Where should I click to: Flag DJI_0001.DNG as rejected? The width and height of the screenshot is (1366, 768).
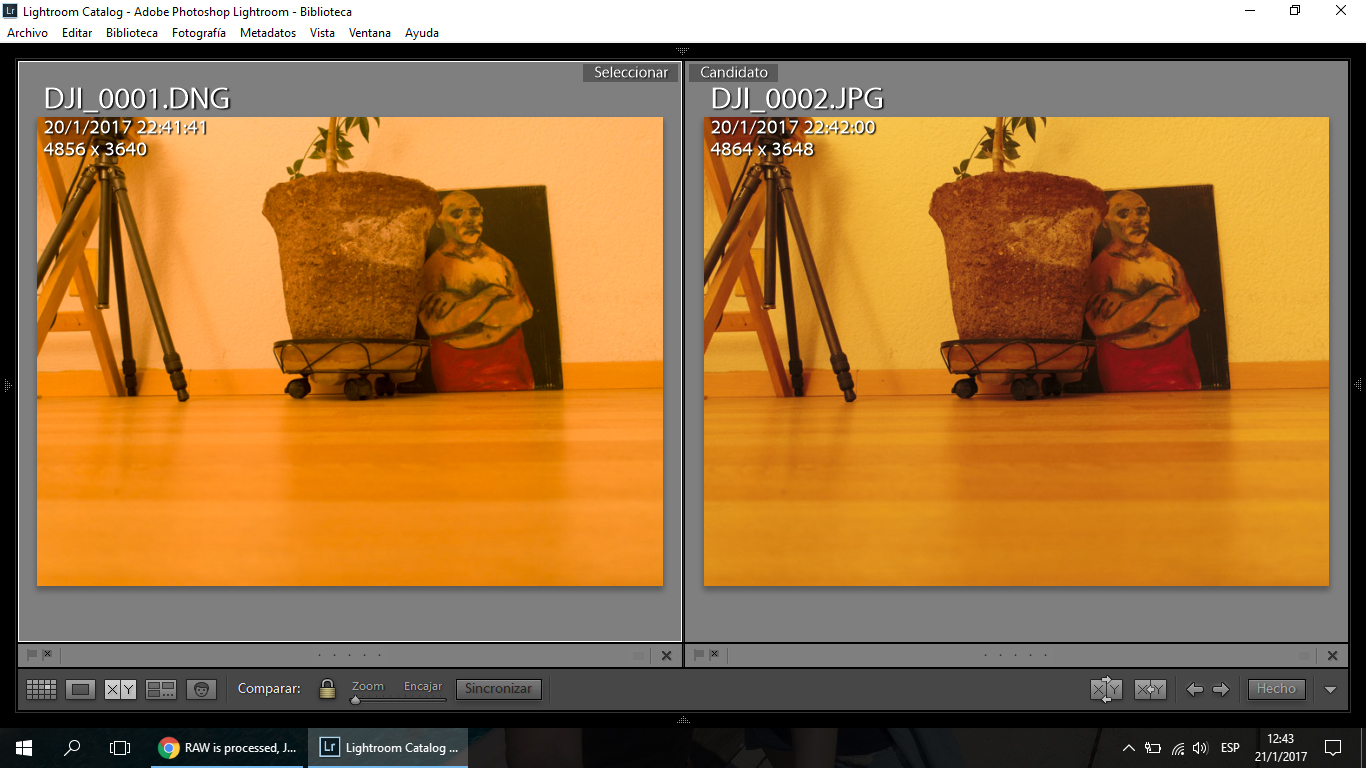coord(47,655)
